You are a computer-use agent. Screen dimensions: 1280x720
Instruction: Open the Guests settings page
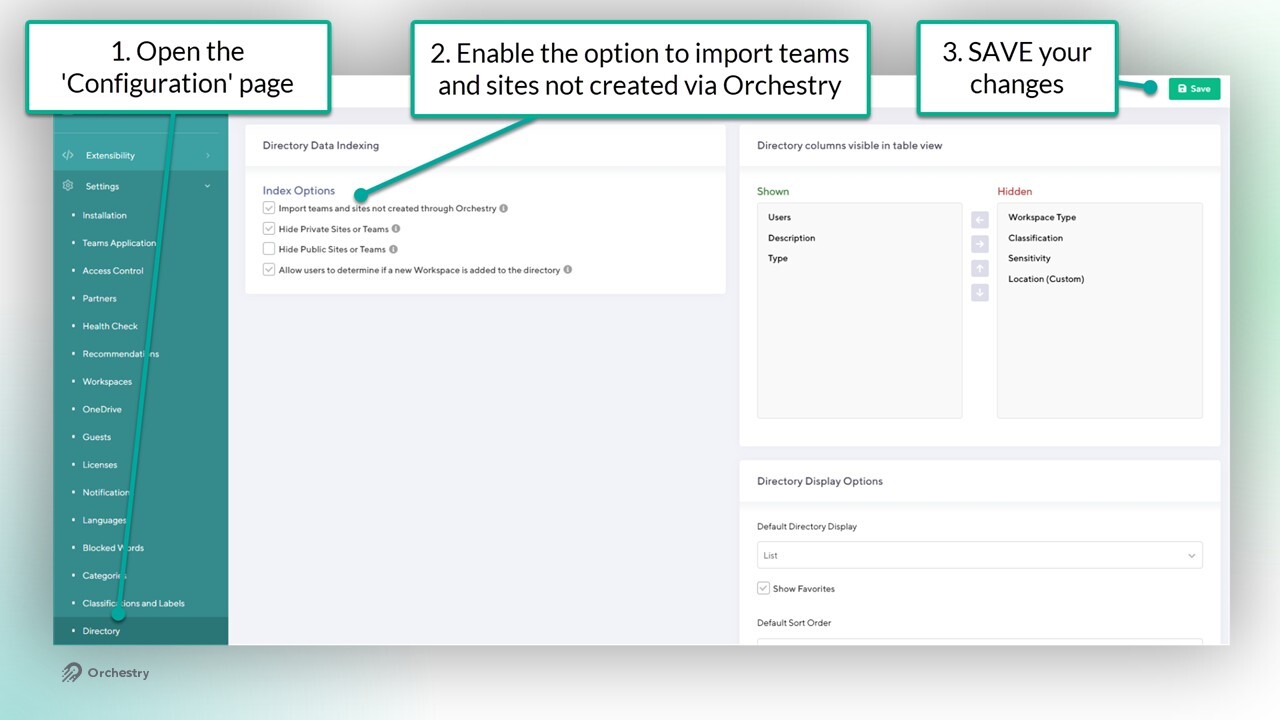click(x=97, y=437)
